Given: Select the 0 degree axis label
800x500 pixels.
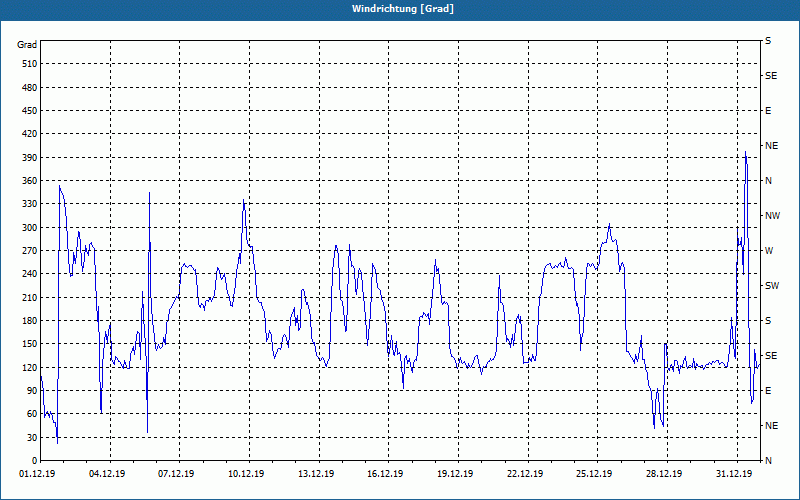Looking at the screenshot, I should tap(34, 461).
